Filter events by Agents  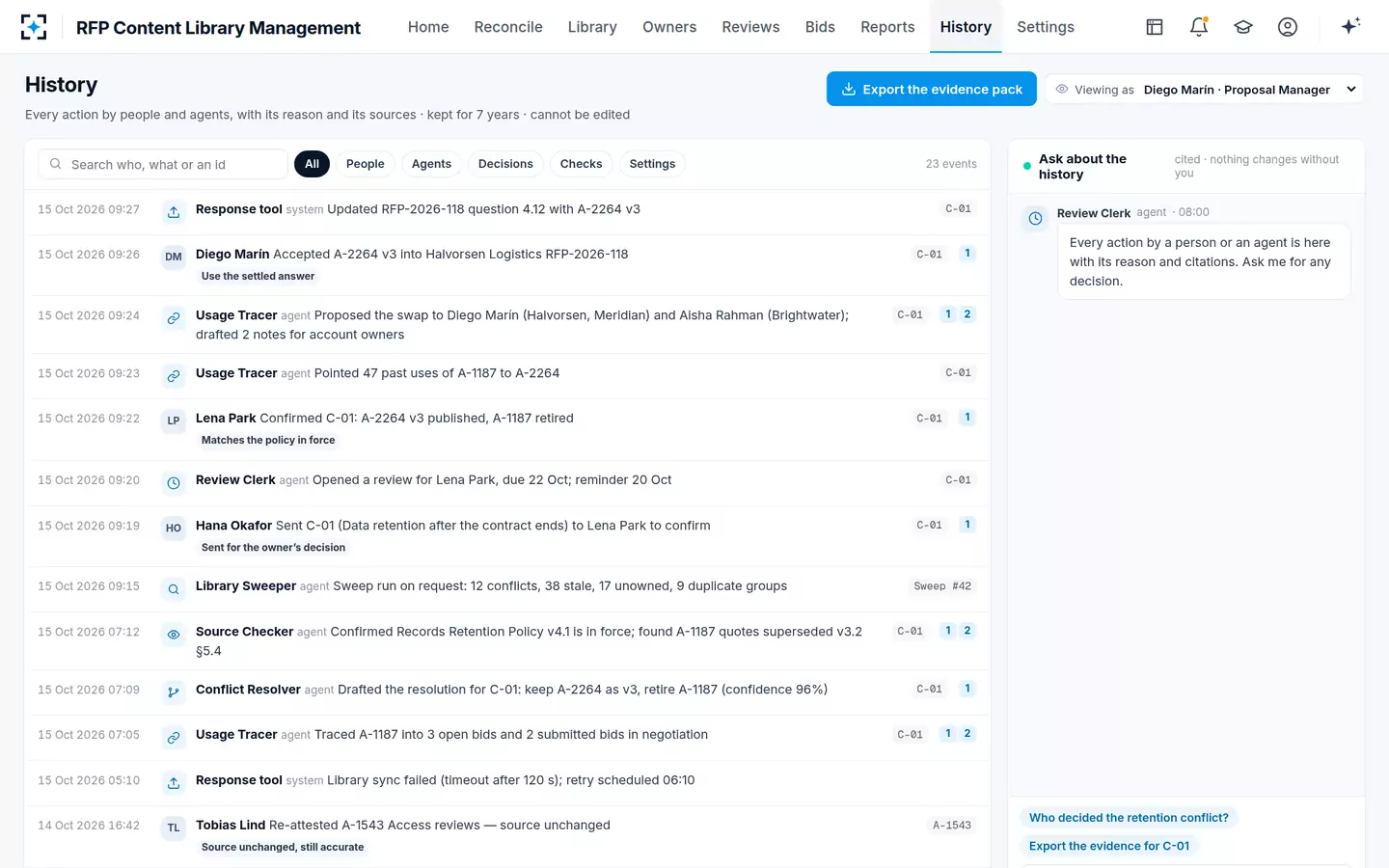431,164
